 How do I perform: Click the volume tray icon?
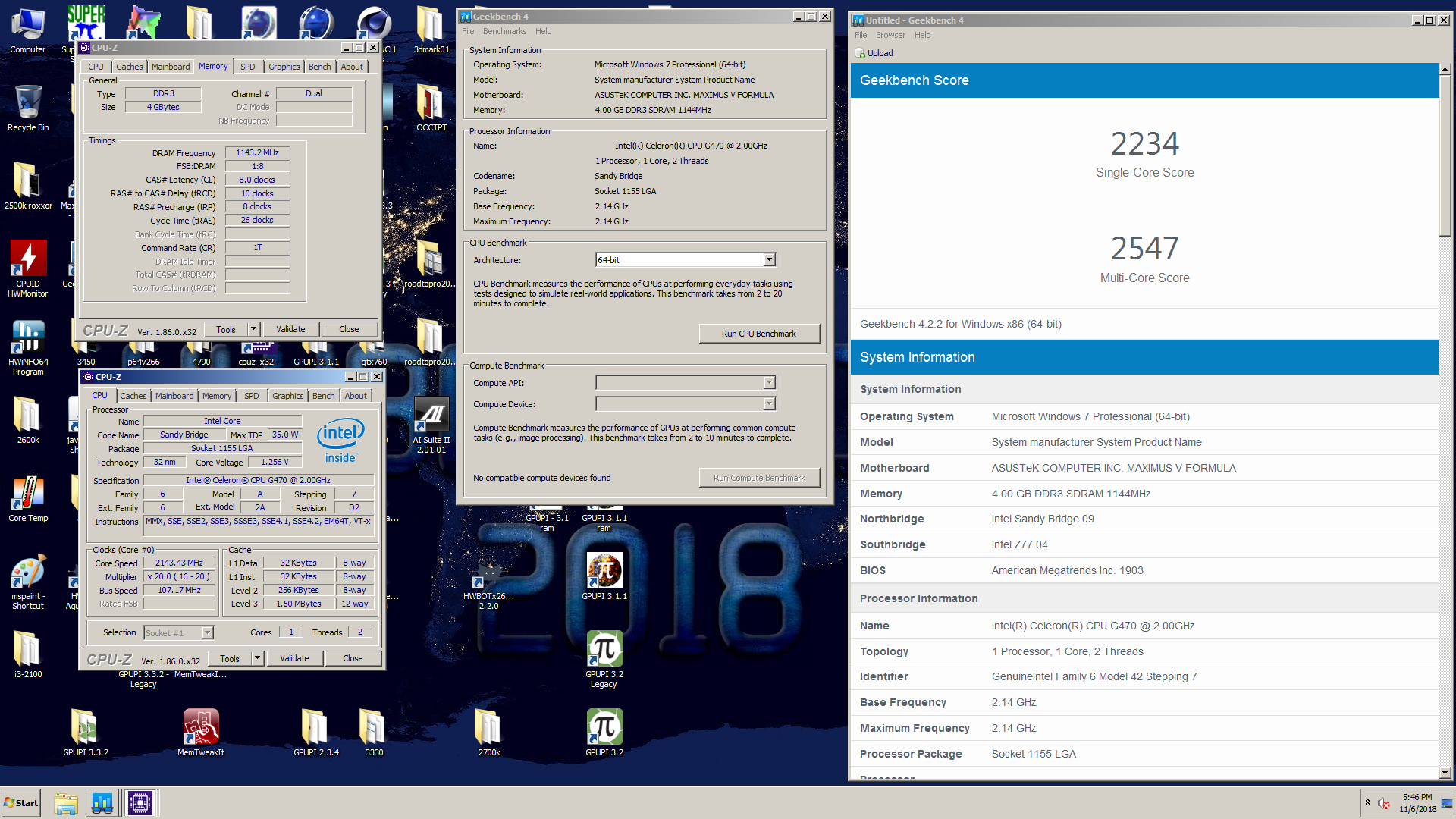pyautogui.click(x=1384, y=803)
